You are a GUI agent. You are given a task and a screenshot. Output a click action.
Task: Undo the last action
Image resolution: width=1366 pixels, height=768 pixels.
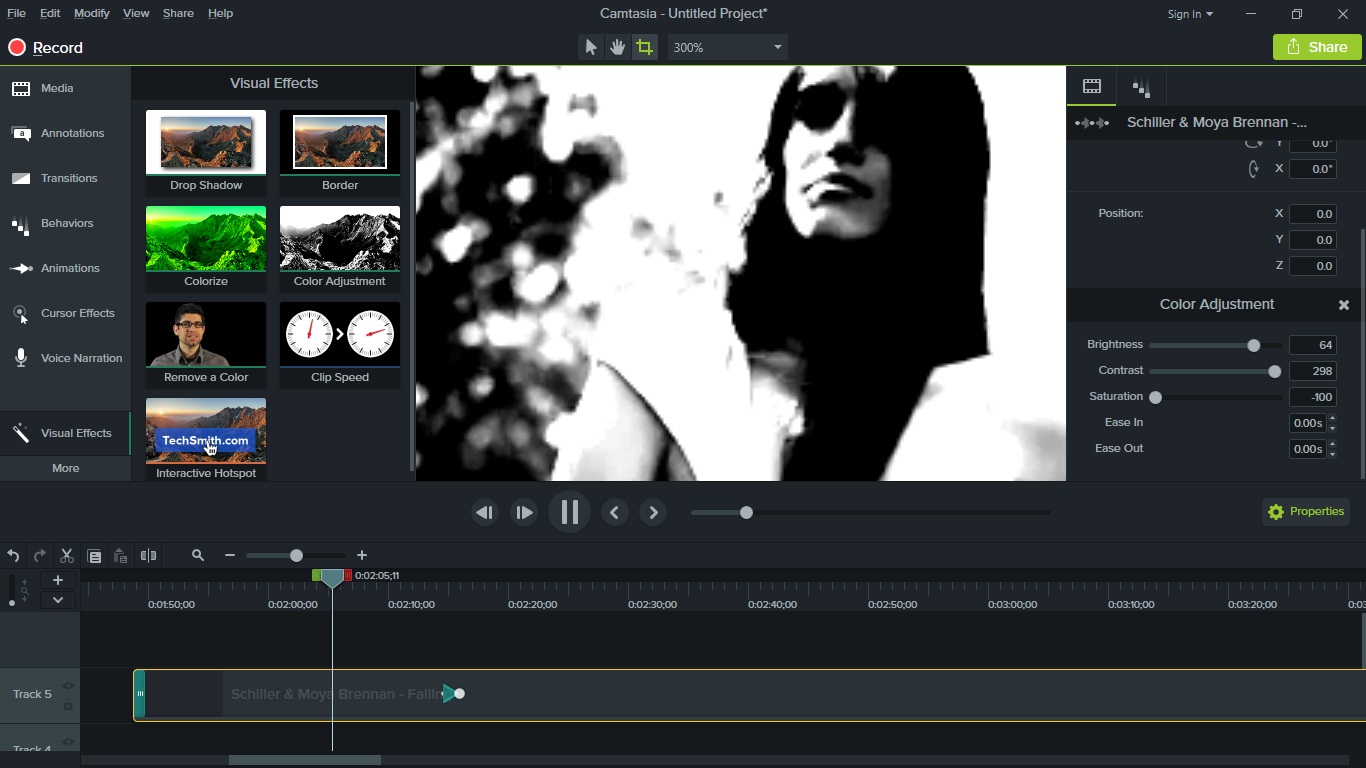tap(13, 556)
